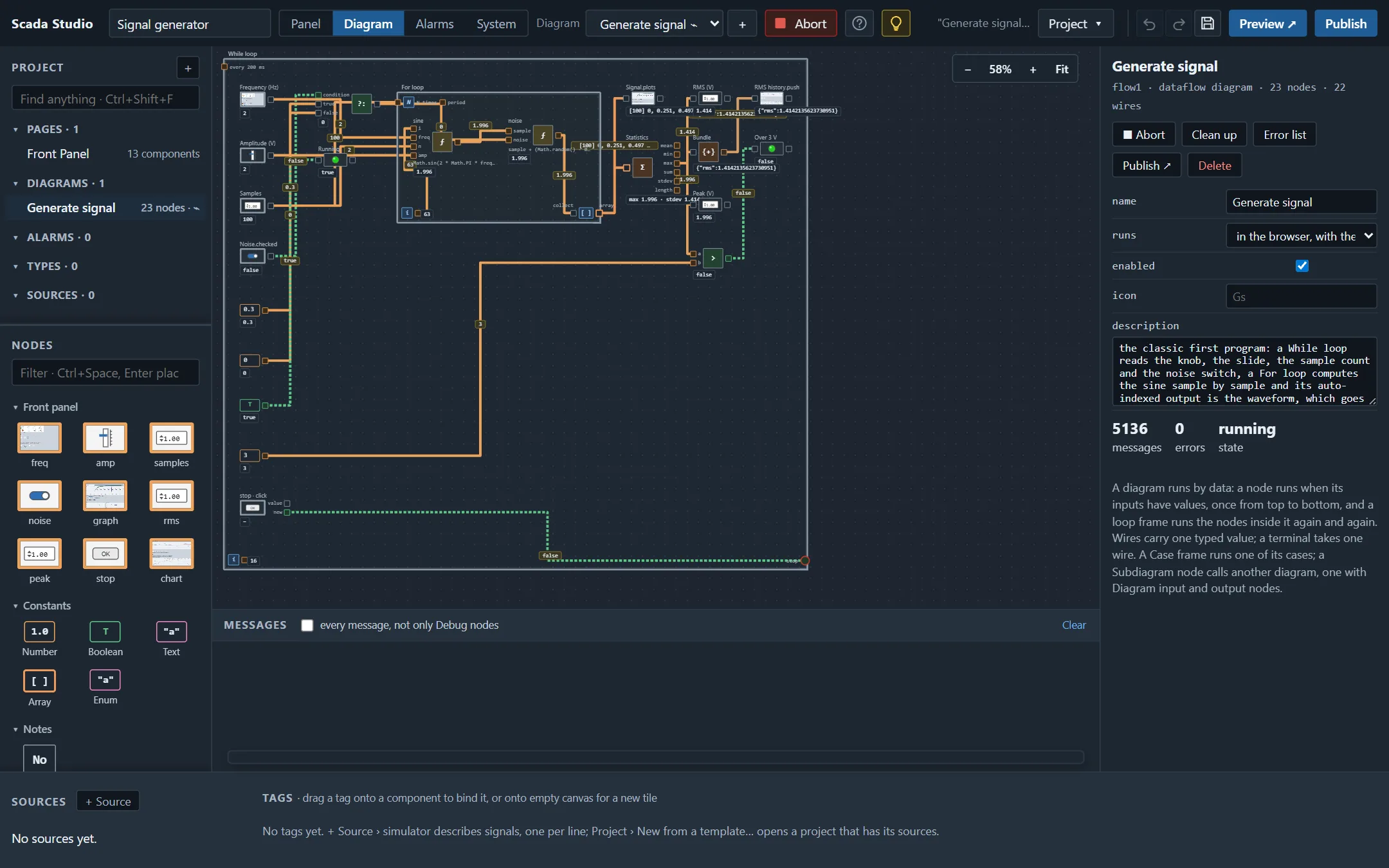
Task: Open the Error list
Action: point(1284,134)
